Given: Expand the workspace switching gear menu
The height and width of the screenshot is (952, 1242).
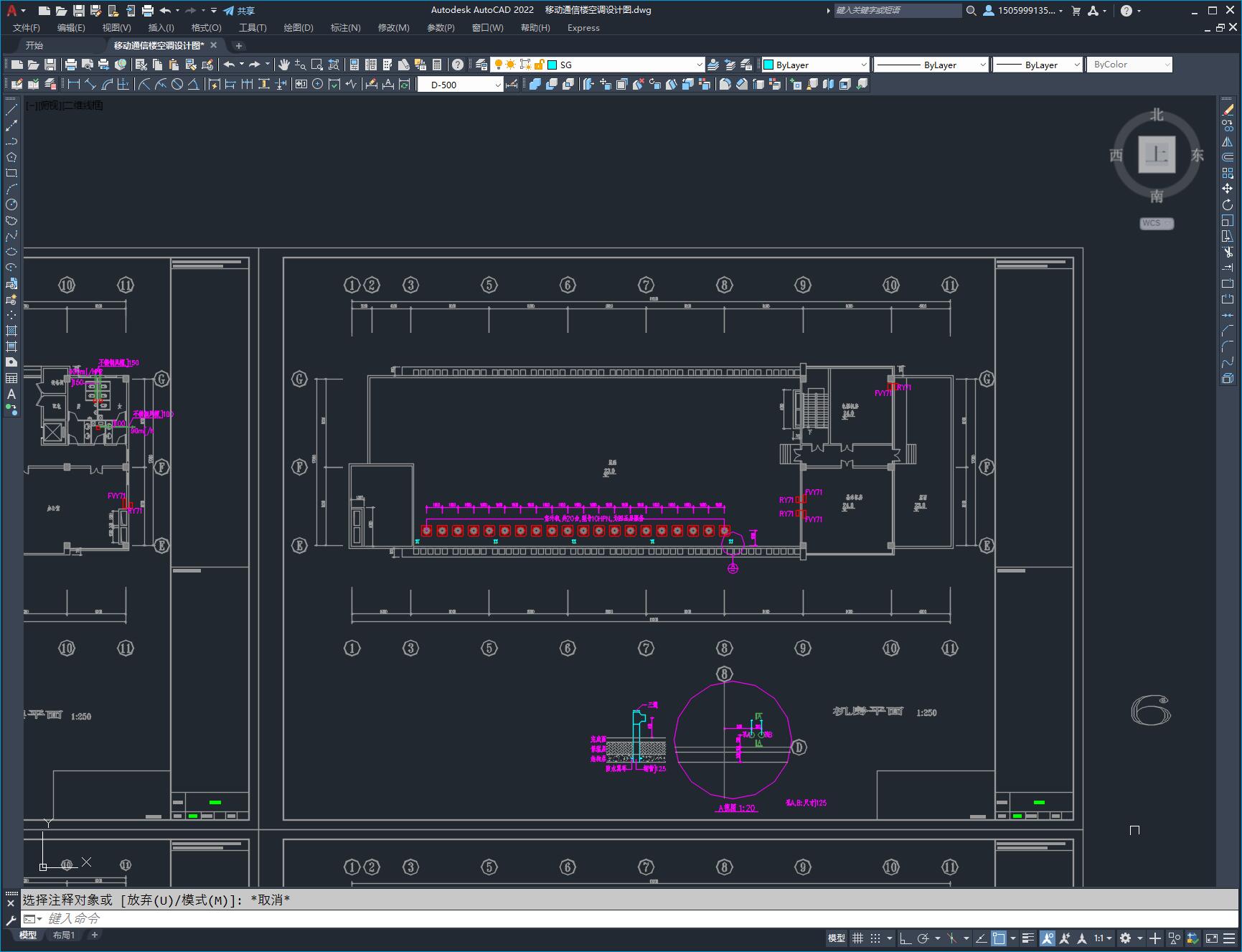Looking at the screenshot, I should click(x=1139, y=938).
